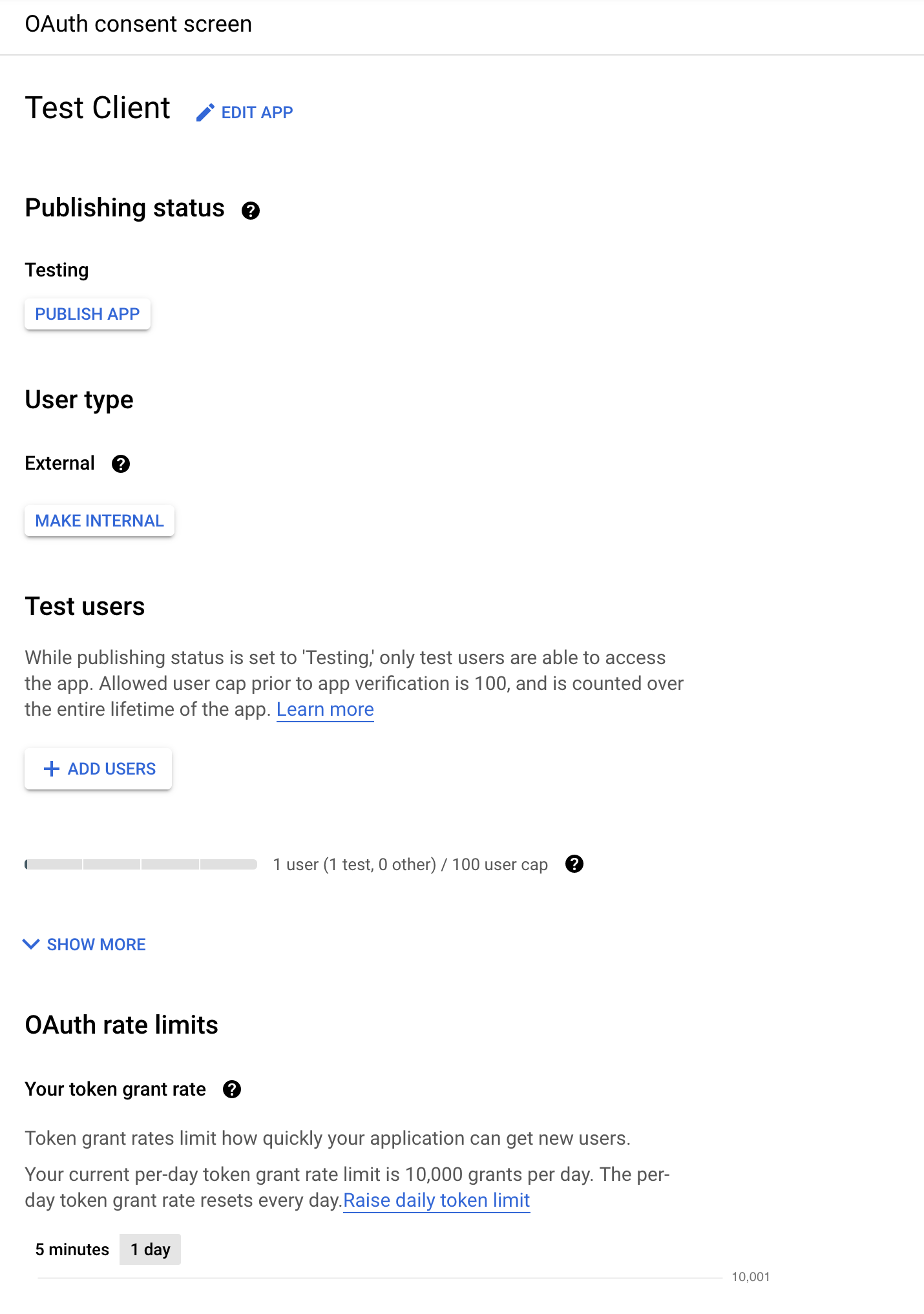
Task: Open the user cap help icon
Action: (574, 864)
